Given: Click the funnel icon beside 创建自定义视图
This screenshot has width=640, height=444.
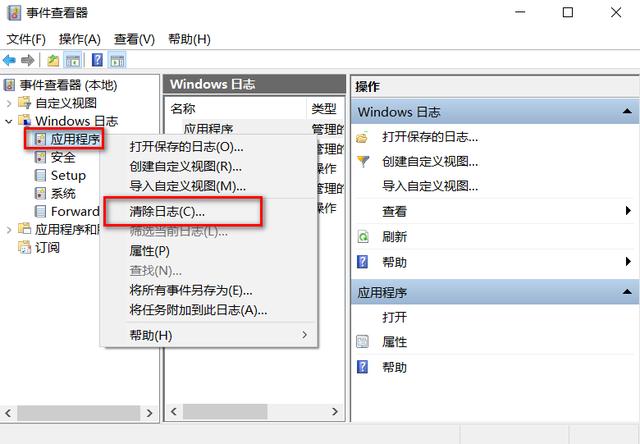Looking at the screenshot, I should 363,162.
